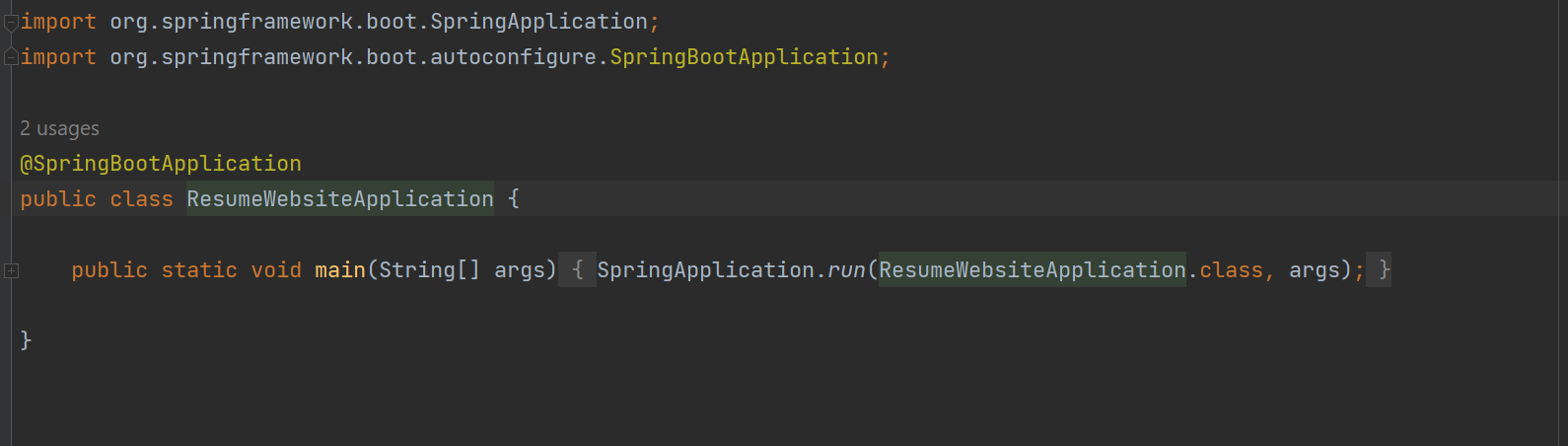Select the ResumeWebsiteApplication class name in the declaration
This screenshot has width=1568, height=446.
pyautogui.click(x=340, y=199)
